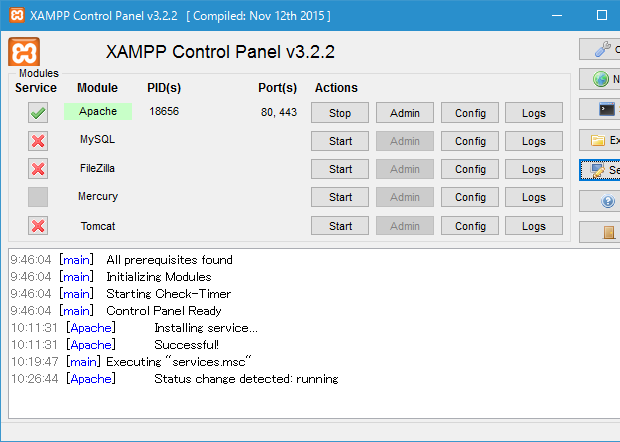Start the FileZilla module
620x442 pixels.
[x=340, y=169]
